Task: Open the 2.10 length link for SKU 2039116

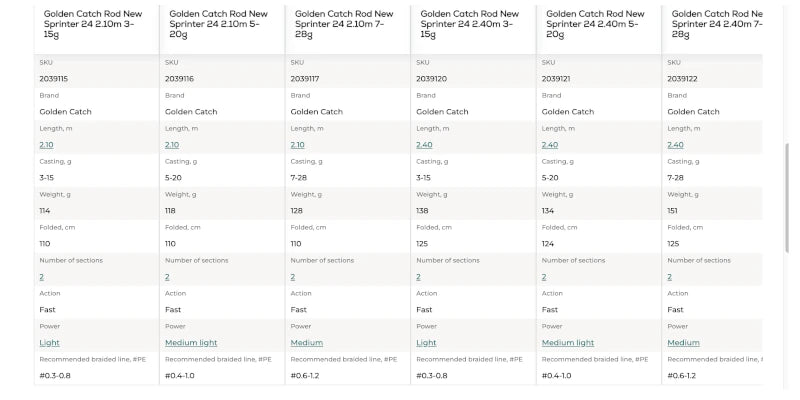Action: coord(171,145)
